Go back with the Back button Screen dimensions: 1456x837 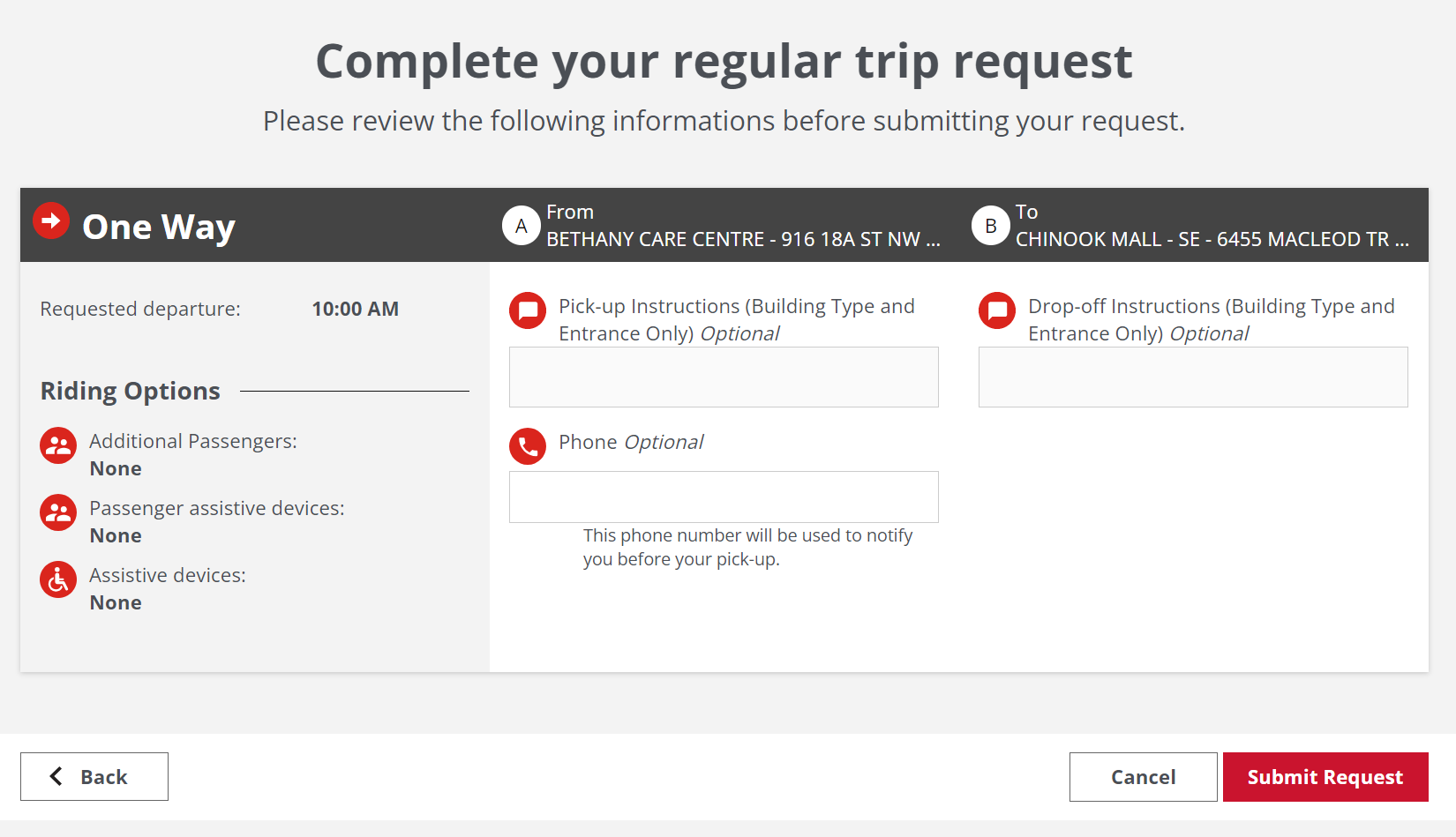pos(94,777)
